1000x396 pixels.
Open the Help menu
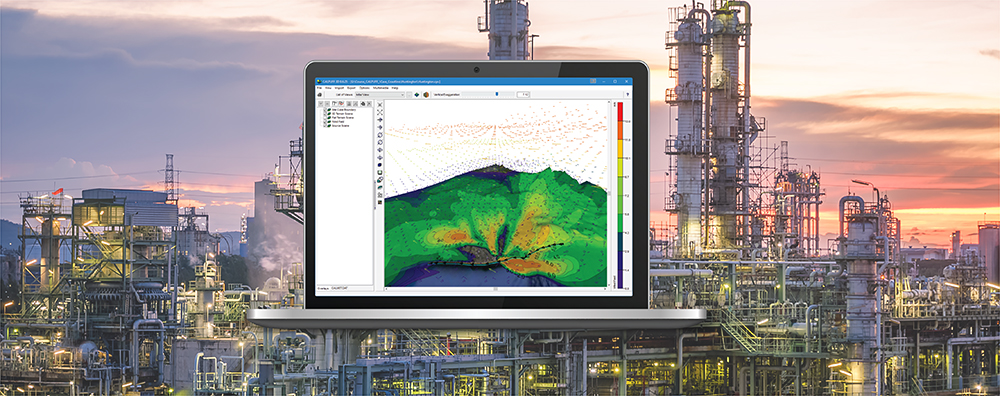click(x=395, y=88)
